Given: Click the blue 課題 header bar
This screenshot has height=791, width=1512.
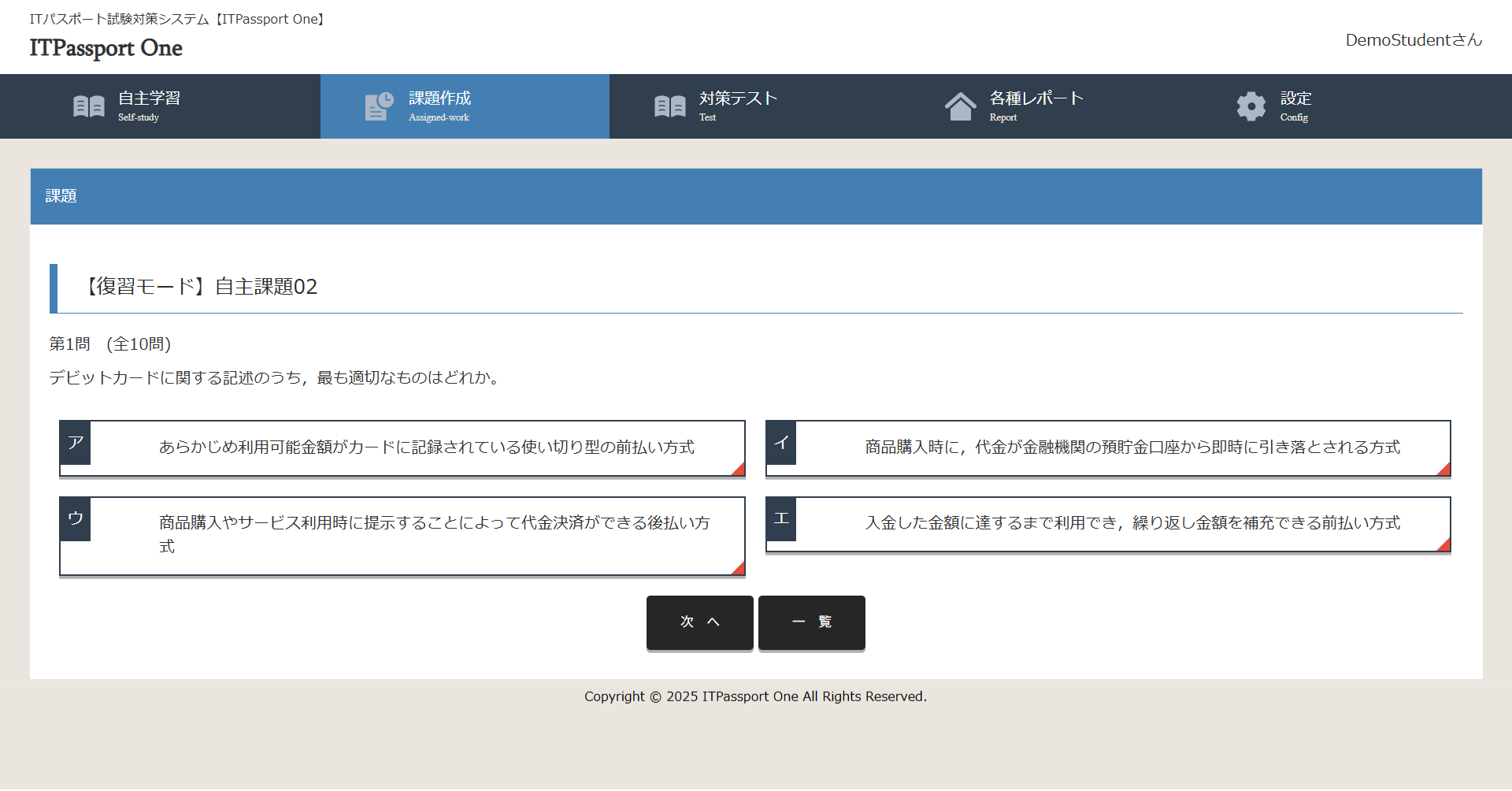Looking at the screenshot, I should [x=756, y=195].
